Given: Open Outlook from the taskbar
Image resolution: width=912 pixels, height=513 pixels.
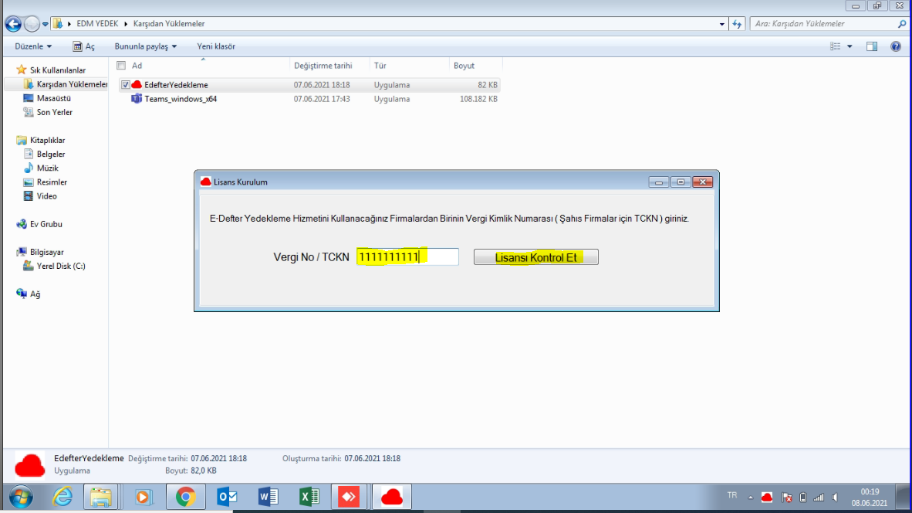Looking at the screenshot, I should [x=227, y=497].
